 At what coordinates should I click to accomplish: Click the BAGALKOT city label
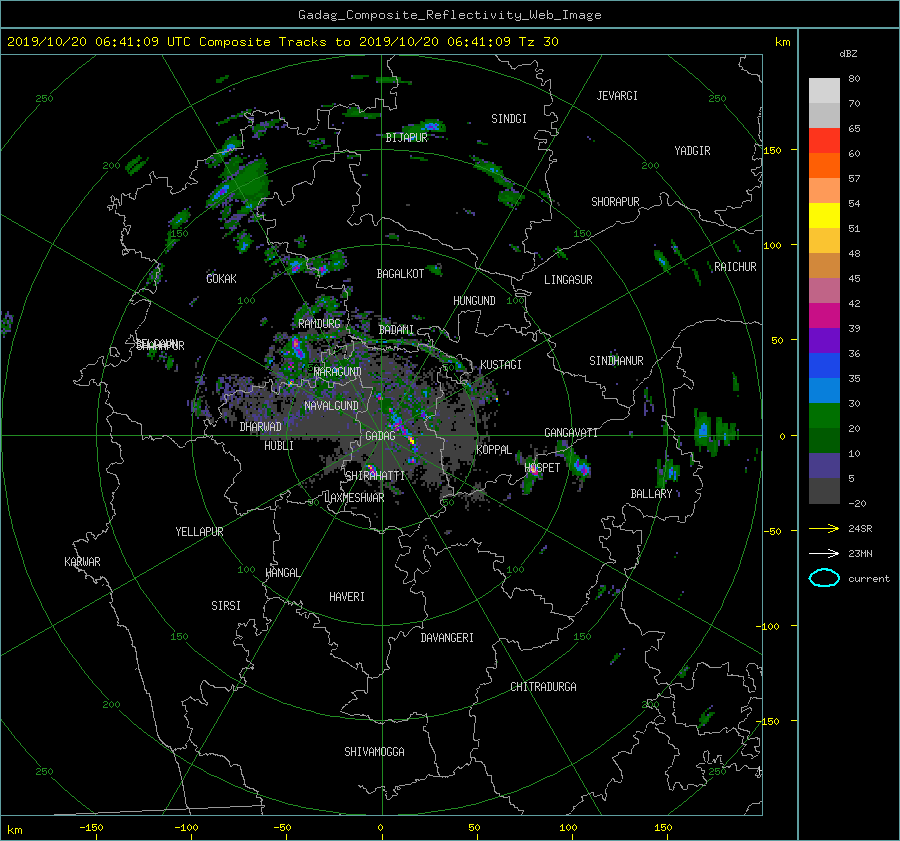(400, 274)
